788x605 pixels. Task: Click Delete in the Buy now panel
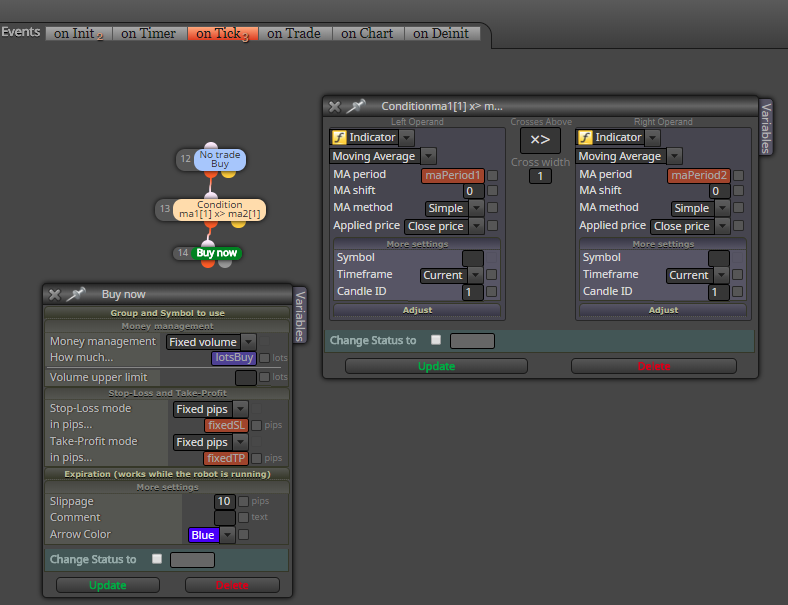[232, 585]
